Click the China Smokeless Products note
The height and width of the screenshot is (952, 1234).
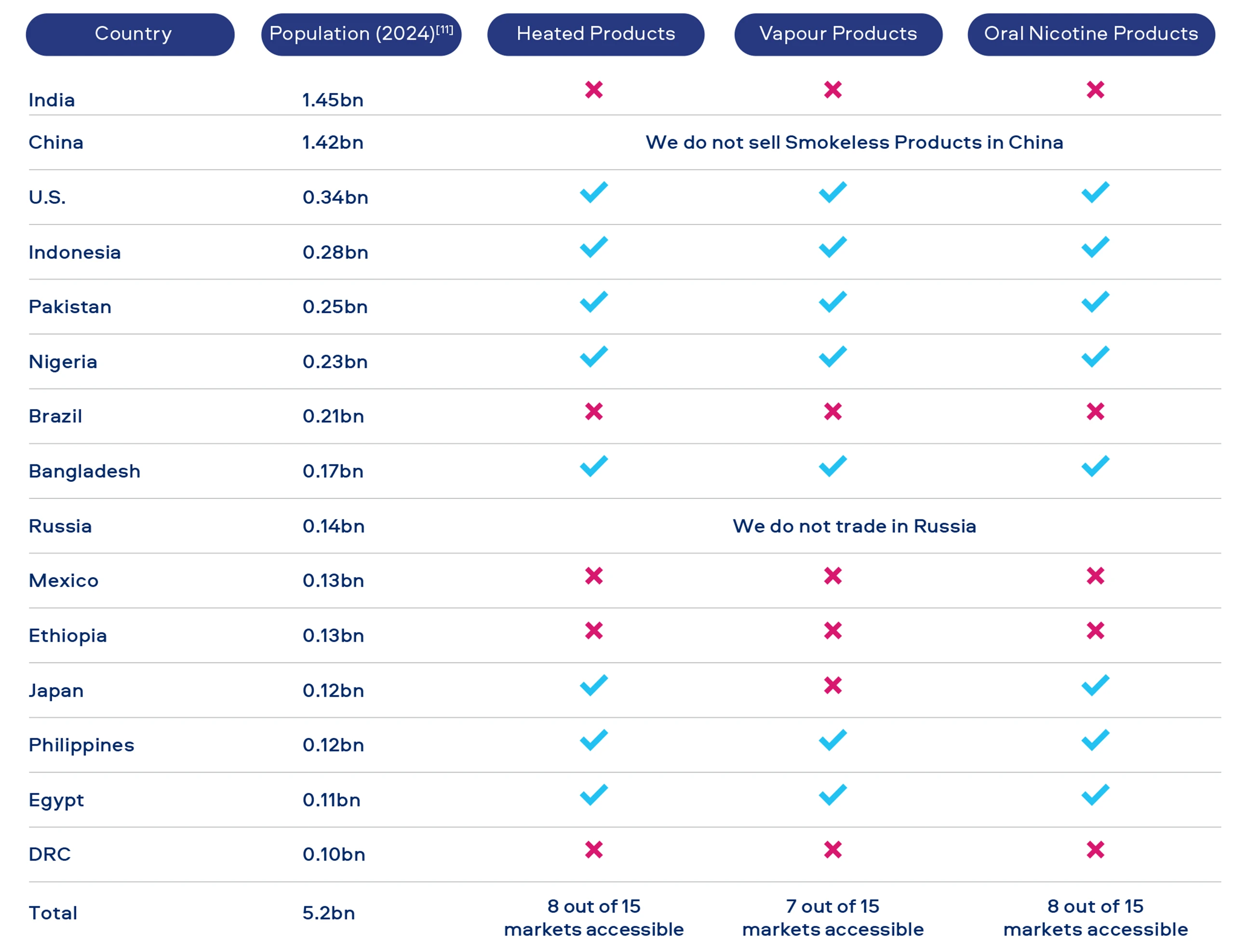(x=854, y=142)
